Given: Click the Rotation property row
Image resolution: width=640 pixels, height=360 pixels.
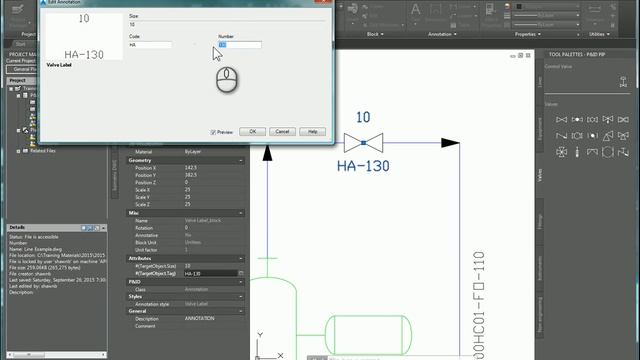Looking at the screenshot, I should coord(186,228).
